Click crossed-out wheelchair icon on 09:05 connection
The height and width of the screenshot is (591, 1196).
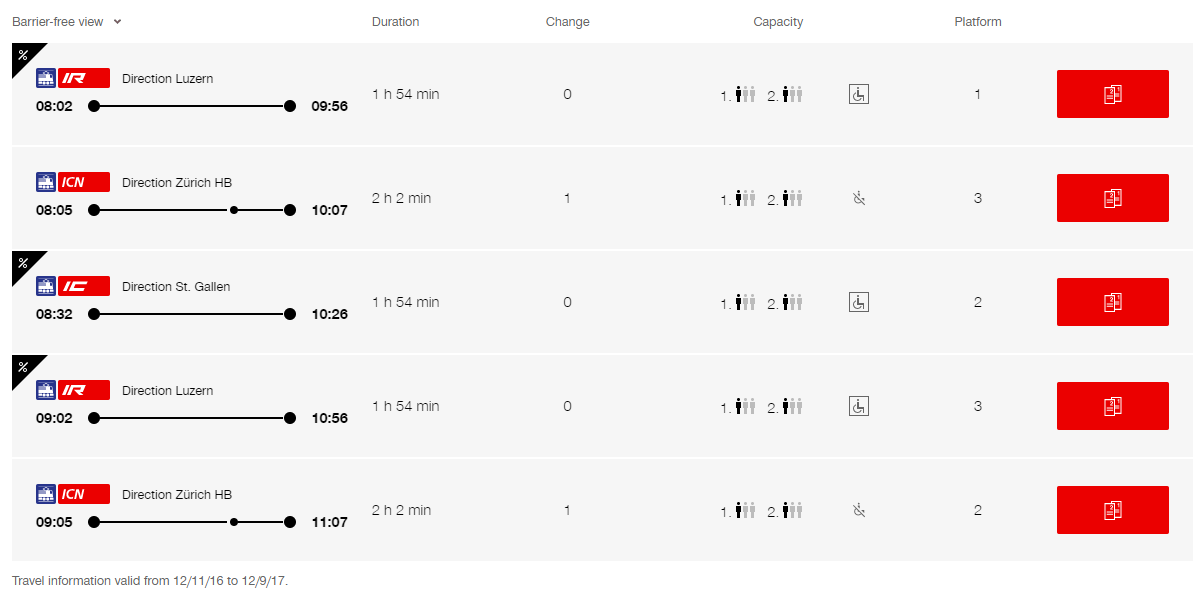click(859, 509)
